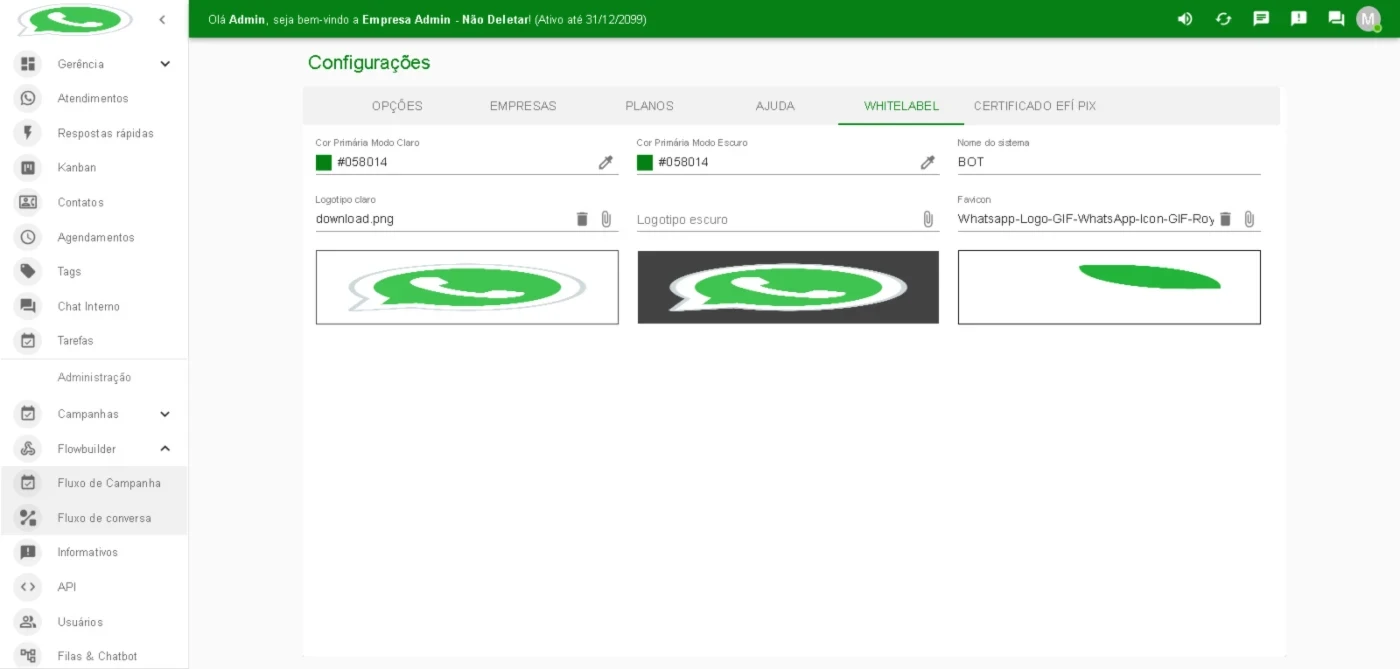Expand the Campanhas submenu
The image size is (1400, 669).
[x=94, y=414]
